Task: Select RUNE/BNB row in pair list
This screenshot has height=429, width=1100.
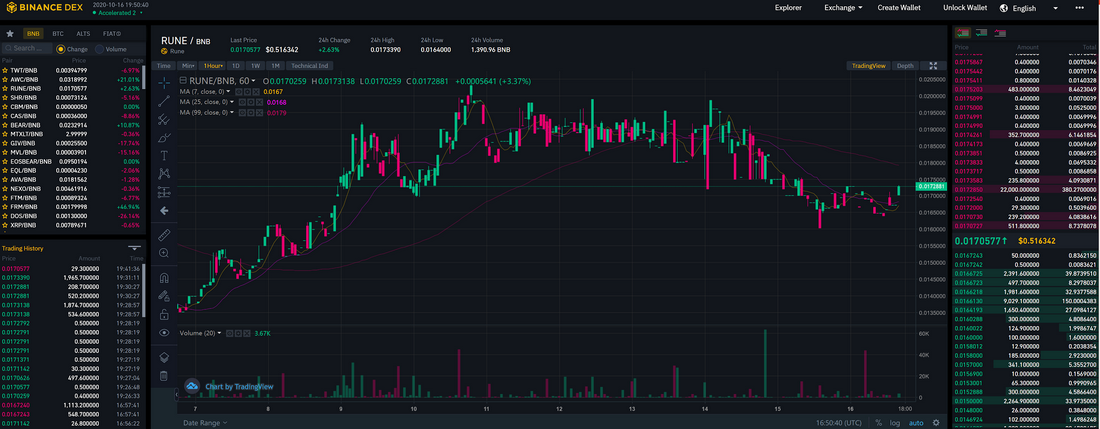Action: [72, 88]
